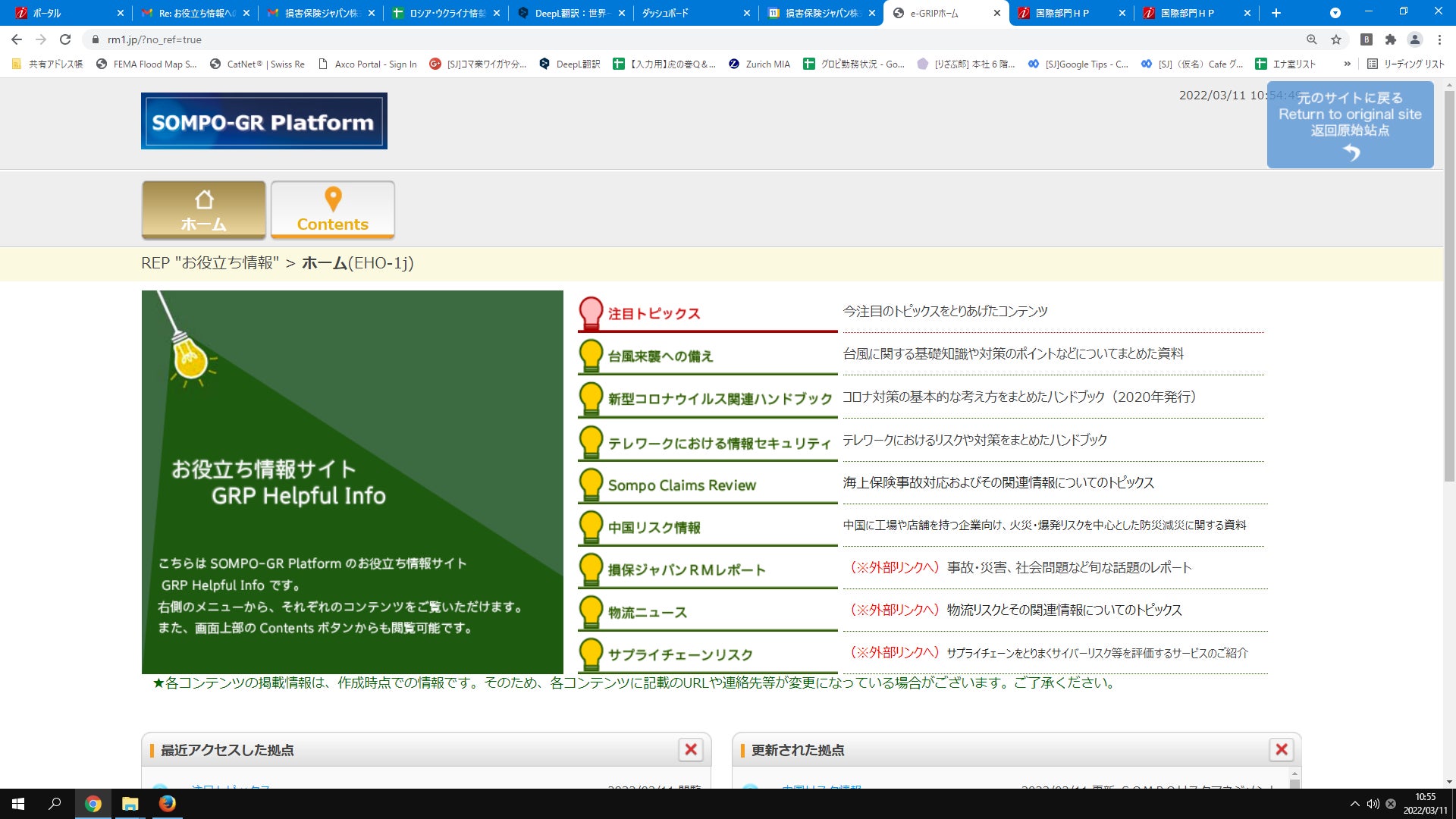Bookmark this page with the star icon

[1336, 39]
